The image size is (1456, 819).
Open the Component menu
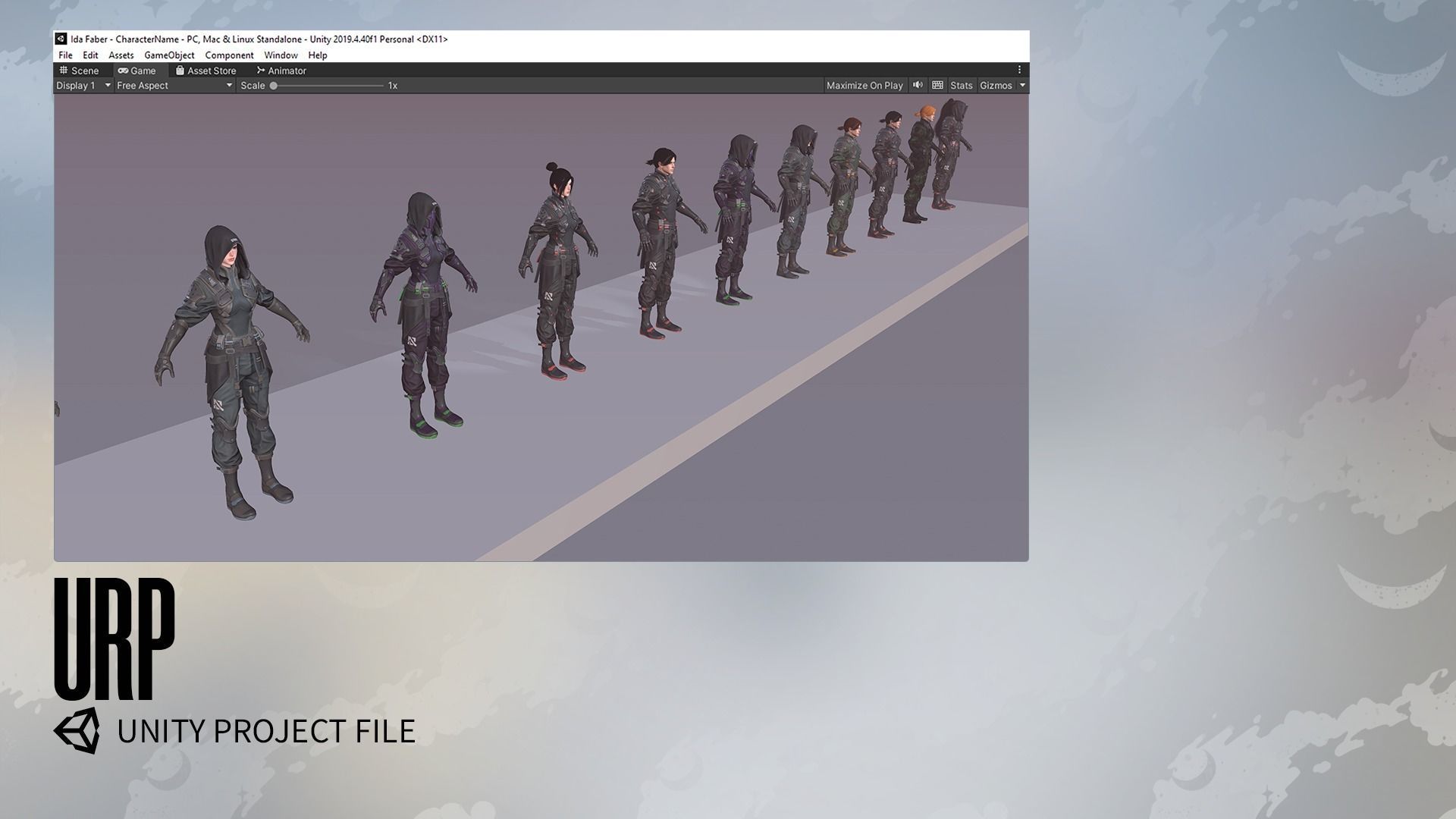pos(229,55)
